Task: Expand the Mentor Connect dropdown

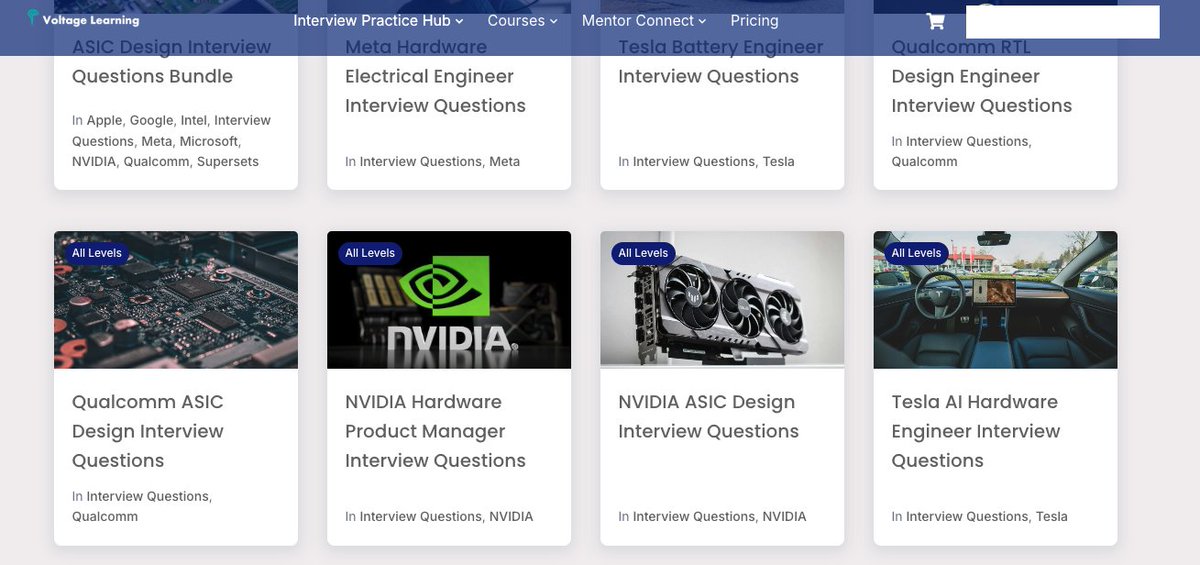Action: [x=644, y=20]
